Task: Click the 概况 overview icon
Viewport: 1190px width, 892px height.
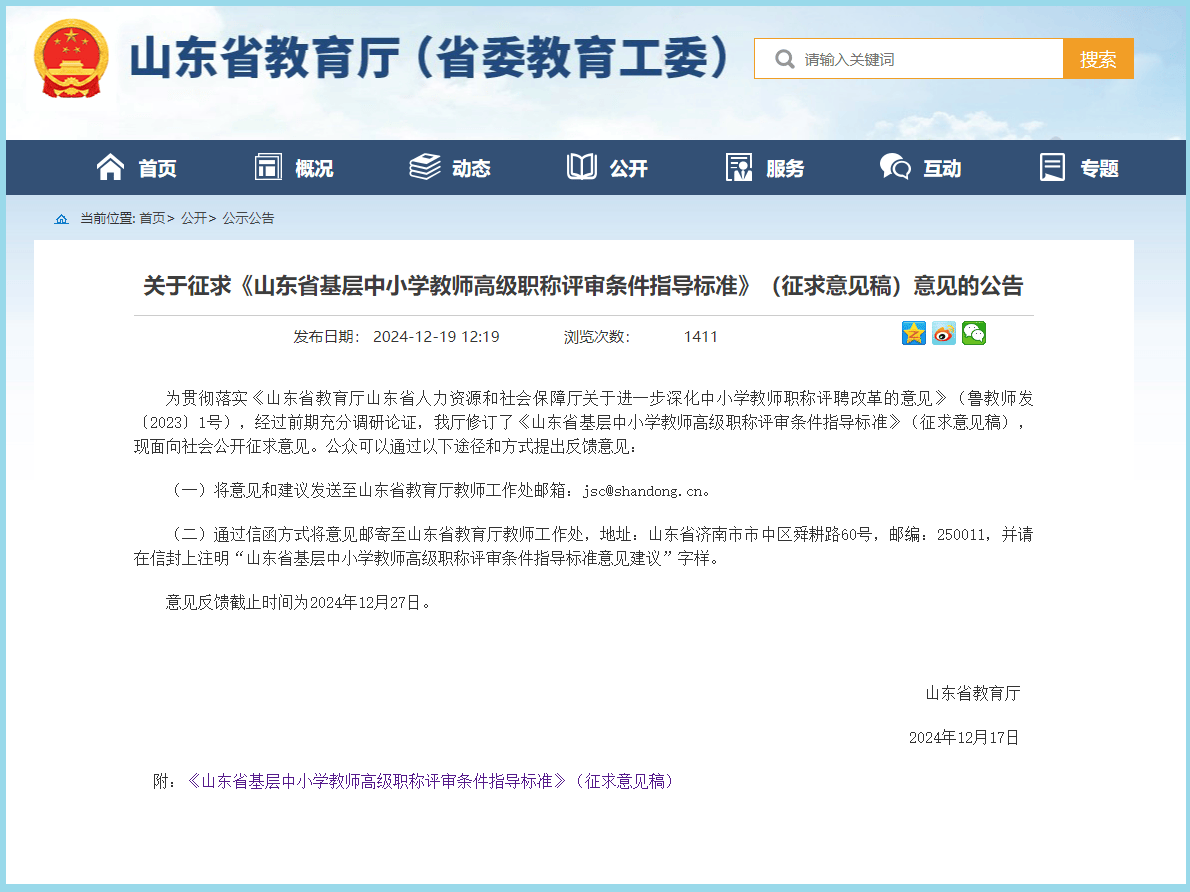Action: tap(268, 167)
